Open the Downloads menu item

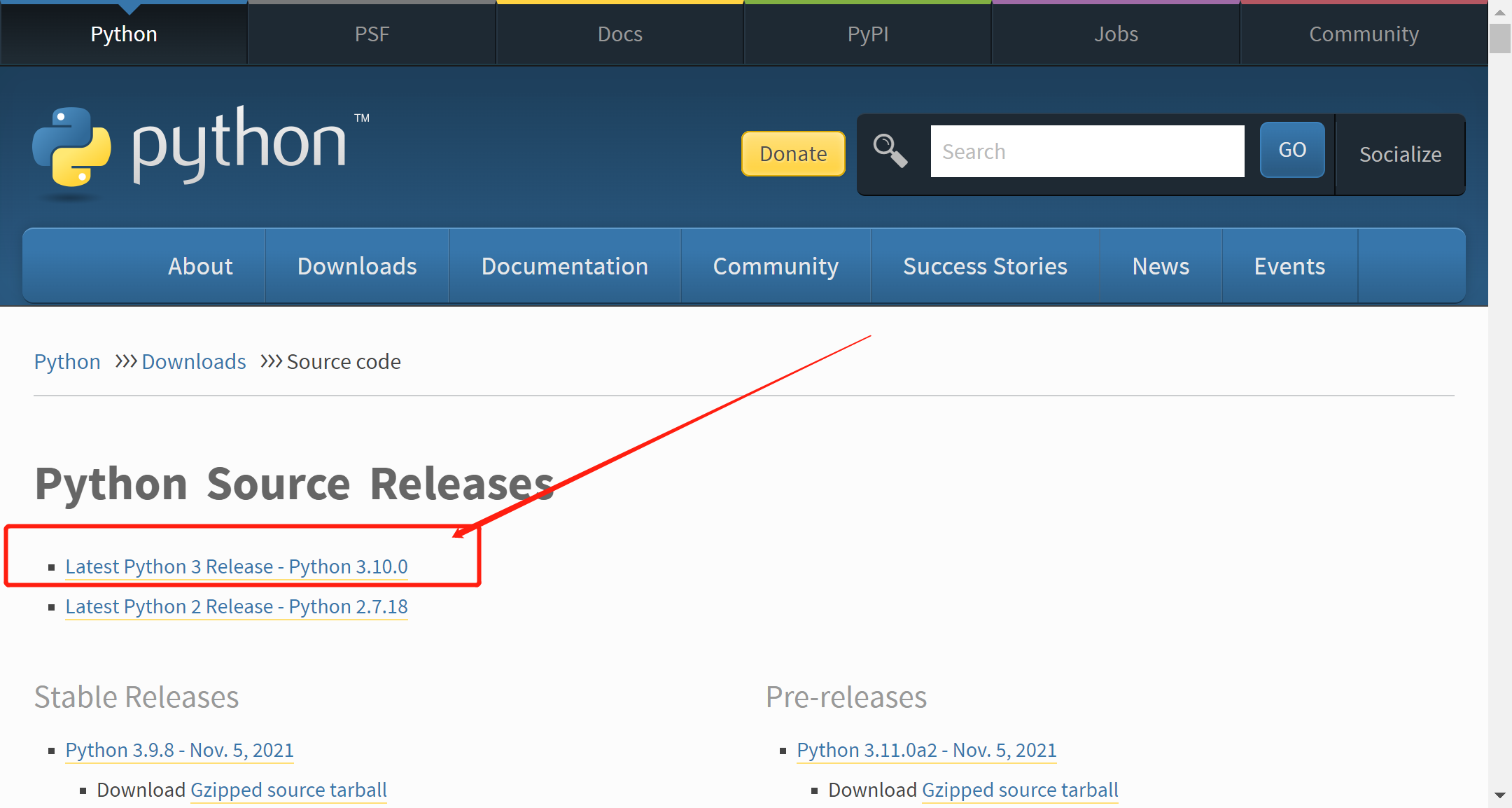click(357, 266)
